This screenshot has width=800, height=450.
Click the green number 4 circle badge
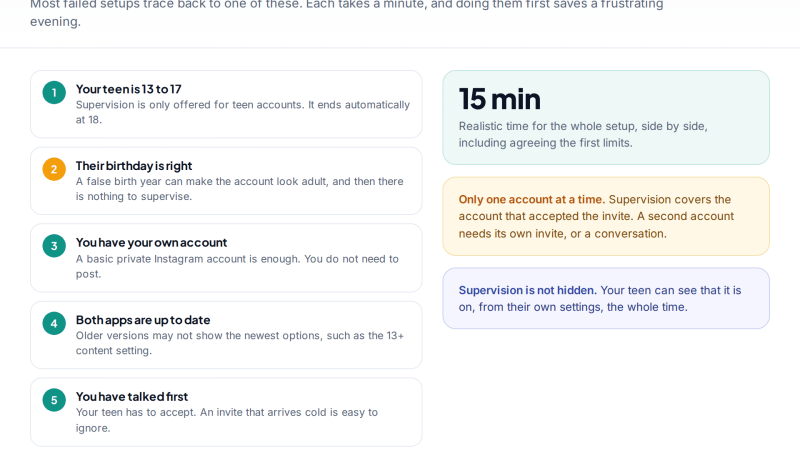[54, 323]
